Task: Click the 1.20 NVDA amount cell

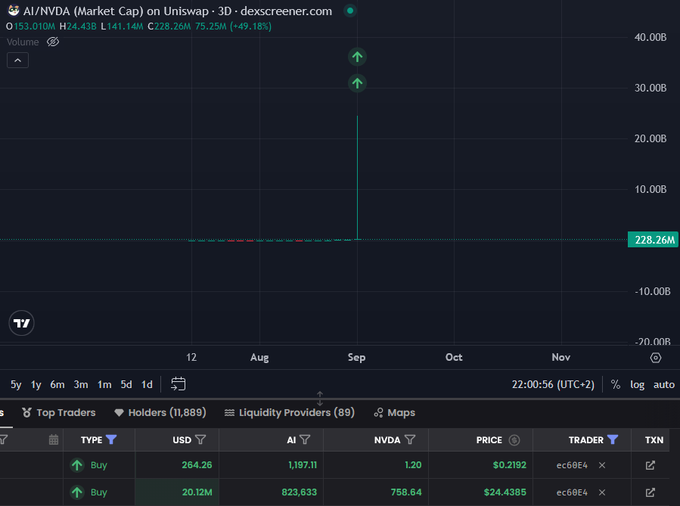Action: pos(413,465)
